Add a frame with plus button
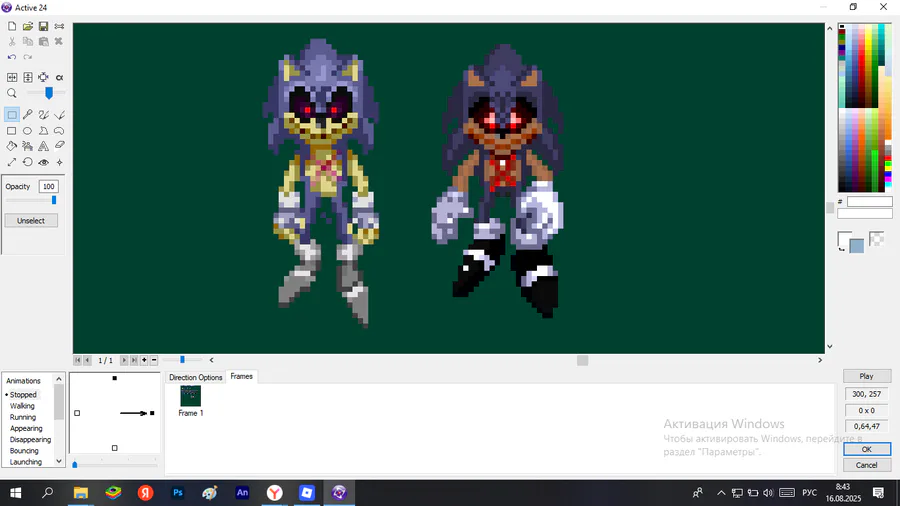 144,360
